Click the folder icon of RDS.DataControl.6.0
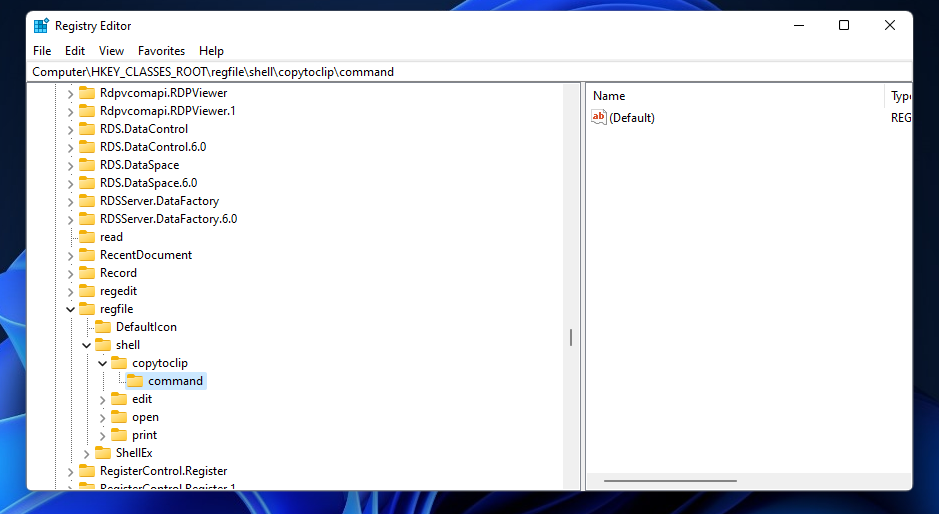 tap(87, 147)
